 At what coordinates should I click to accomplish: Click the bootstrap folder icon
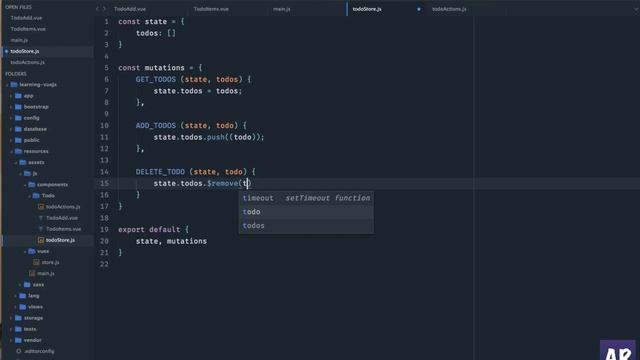click(18, 107)
